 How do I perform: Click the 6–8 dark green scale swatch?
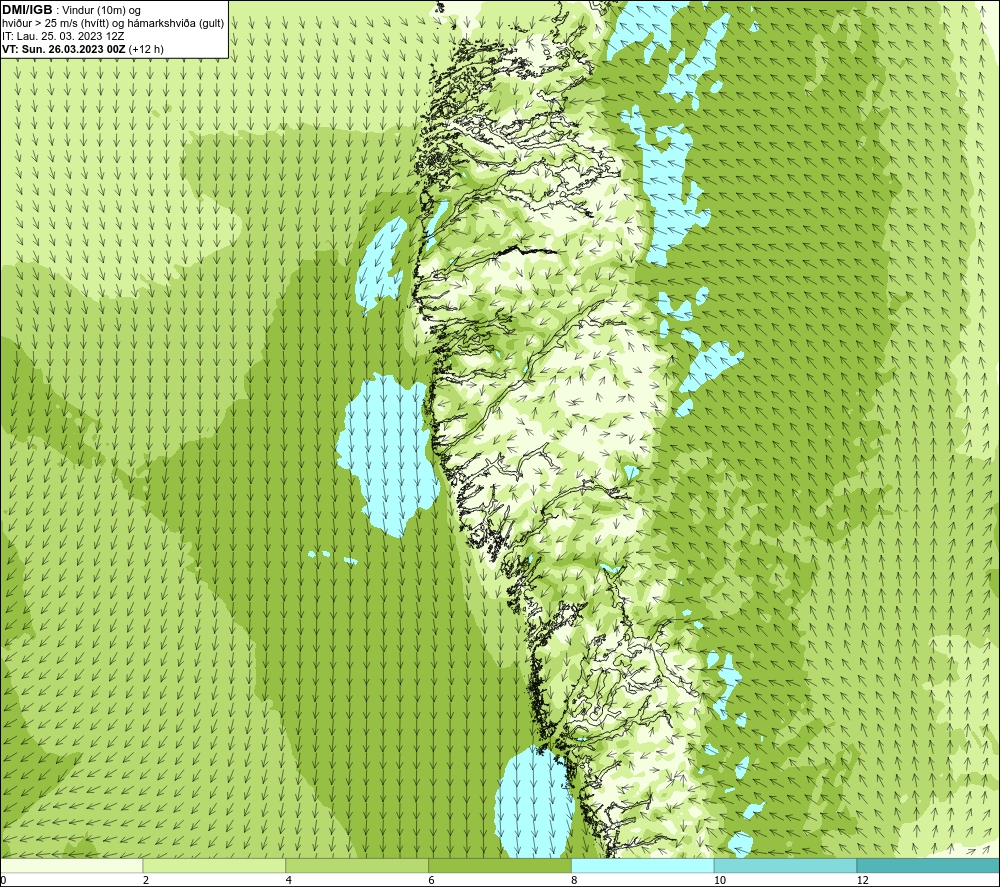(x=500, y=865)
